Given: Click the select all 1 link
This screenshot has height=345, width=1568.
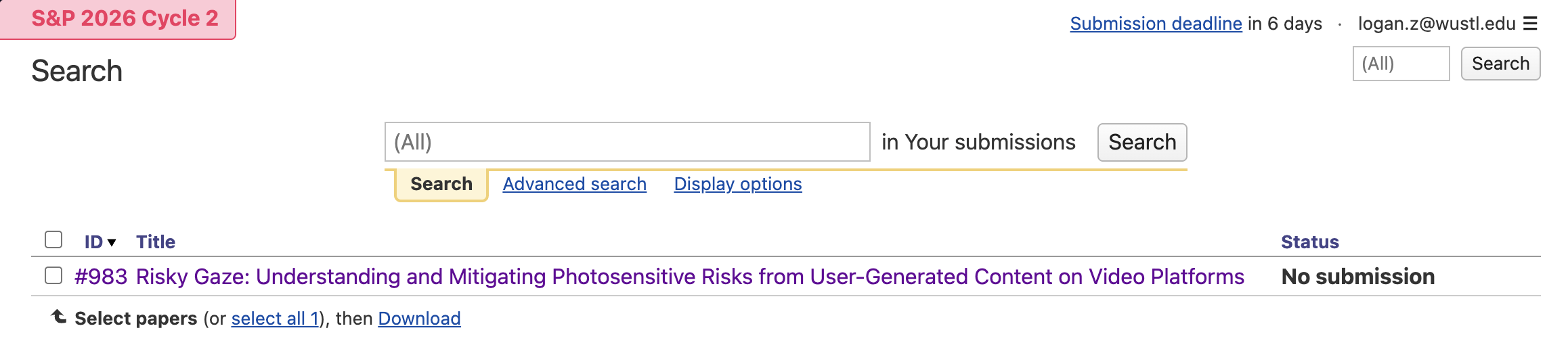Looking at the screenshot, I should pos(275,319).
